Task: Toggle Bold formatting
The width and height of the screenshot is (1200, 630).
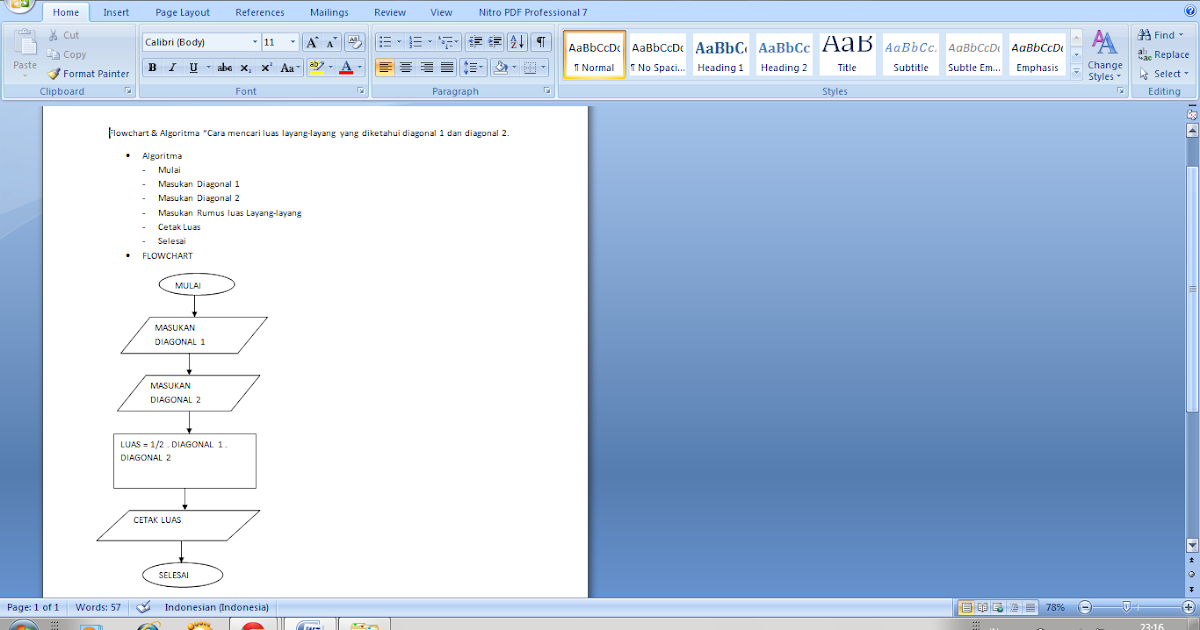Action: (152, 68)
